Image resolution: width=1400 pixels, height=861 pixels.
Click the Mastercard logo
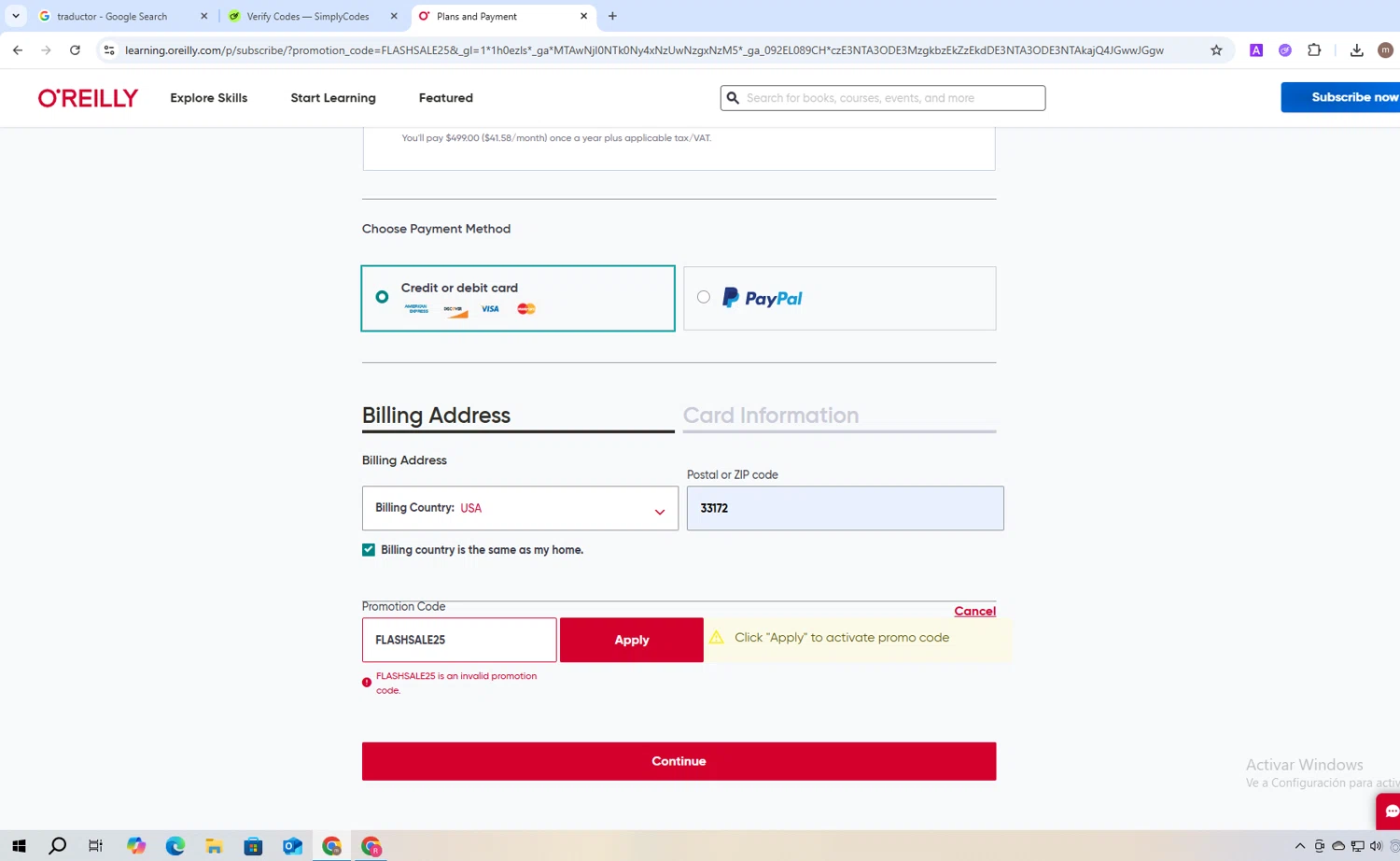point(526,309)
